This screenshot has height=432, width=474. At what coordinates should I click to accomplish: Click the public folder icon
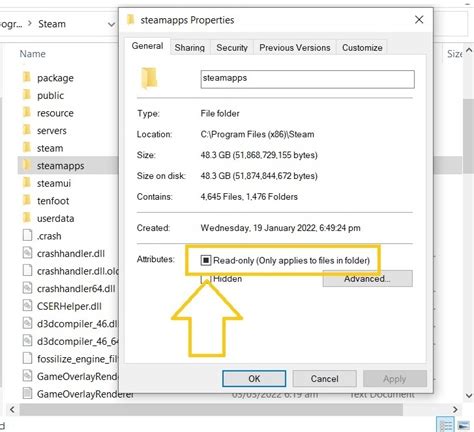tap(27, 95)
